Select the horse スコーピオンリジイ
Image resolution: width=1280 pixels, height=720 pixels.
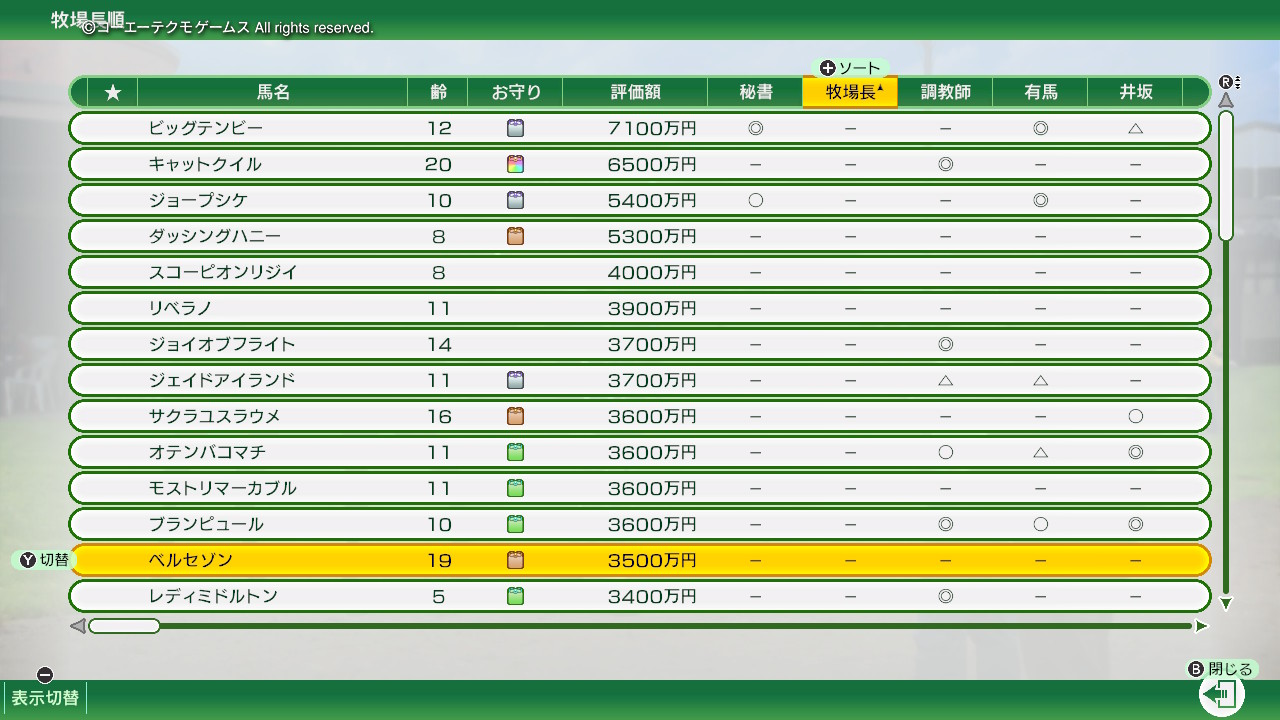pos(640,272)
